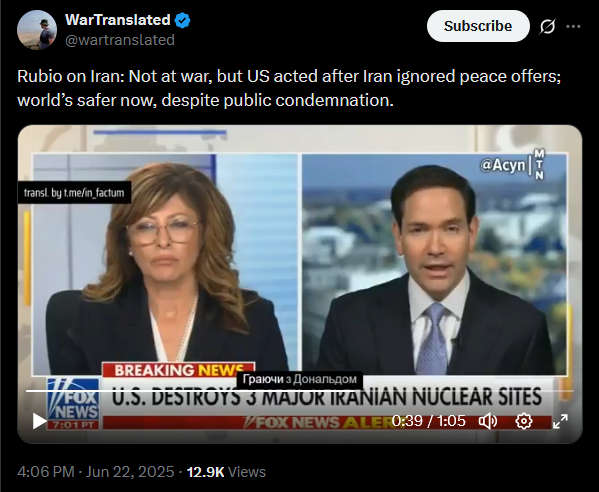Click the Breaking News banner in video

(x=178, y=370)
